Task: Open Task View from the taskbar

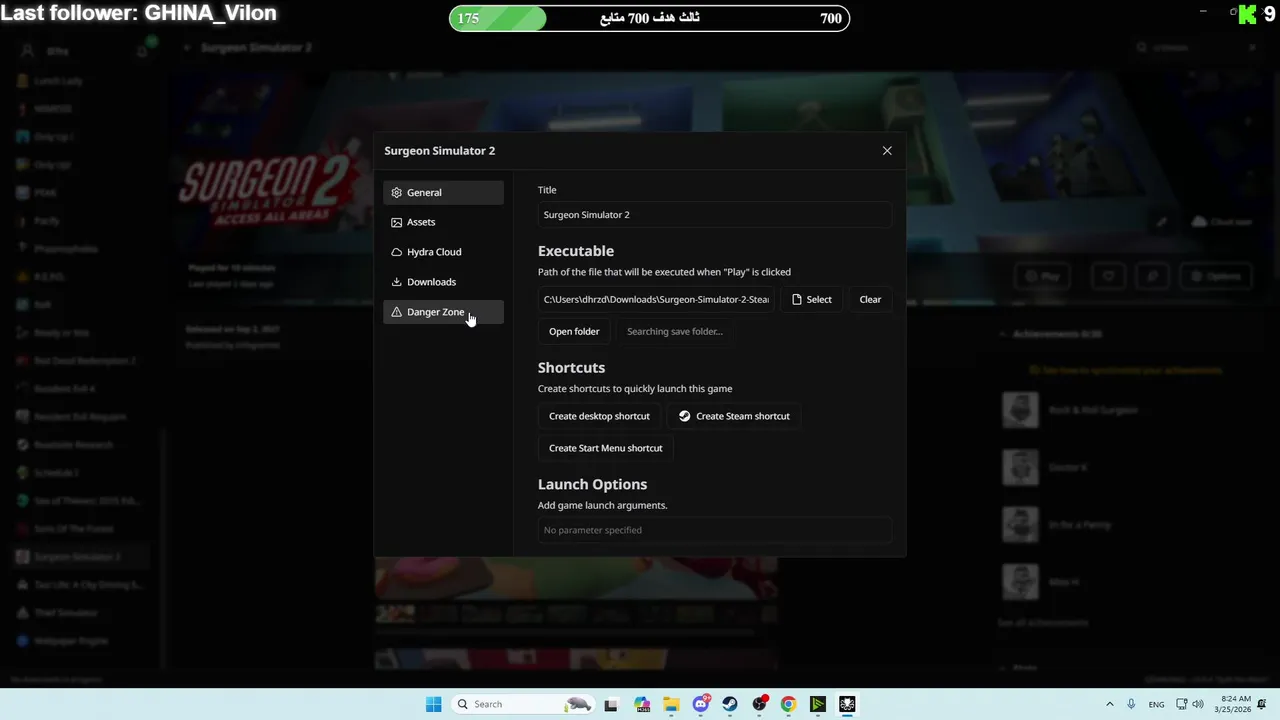Action: pos(611,704)
